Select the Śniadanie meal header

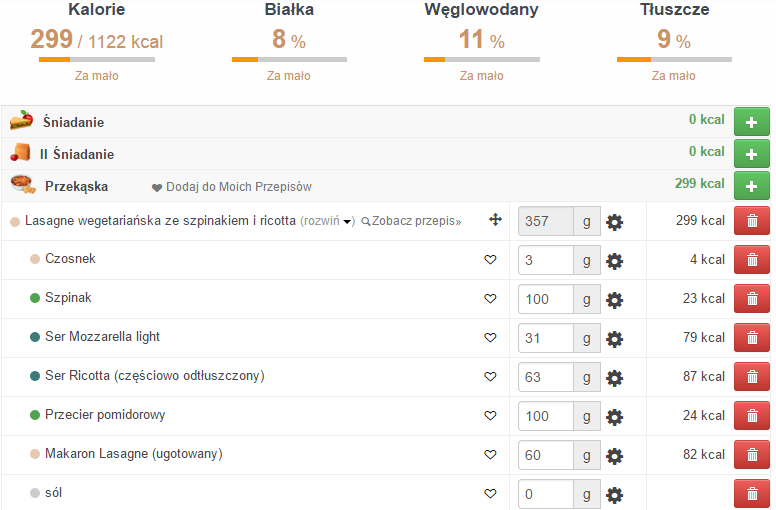point(73,122)
